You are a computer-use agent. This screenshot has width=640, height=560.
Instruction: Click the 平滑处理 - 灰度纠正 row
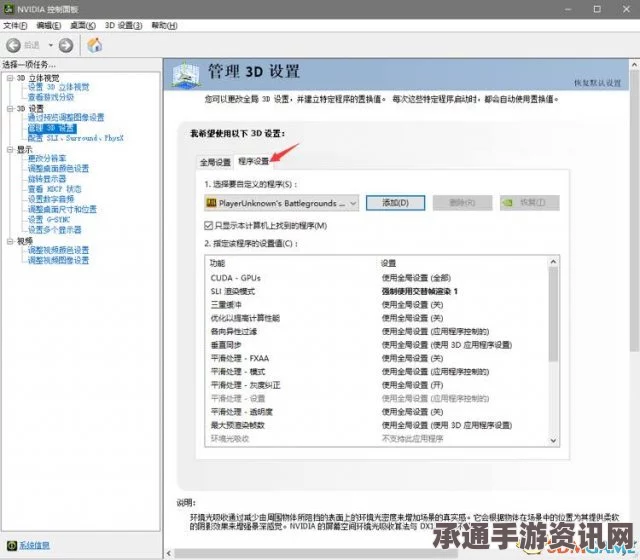click(377, 385)
